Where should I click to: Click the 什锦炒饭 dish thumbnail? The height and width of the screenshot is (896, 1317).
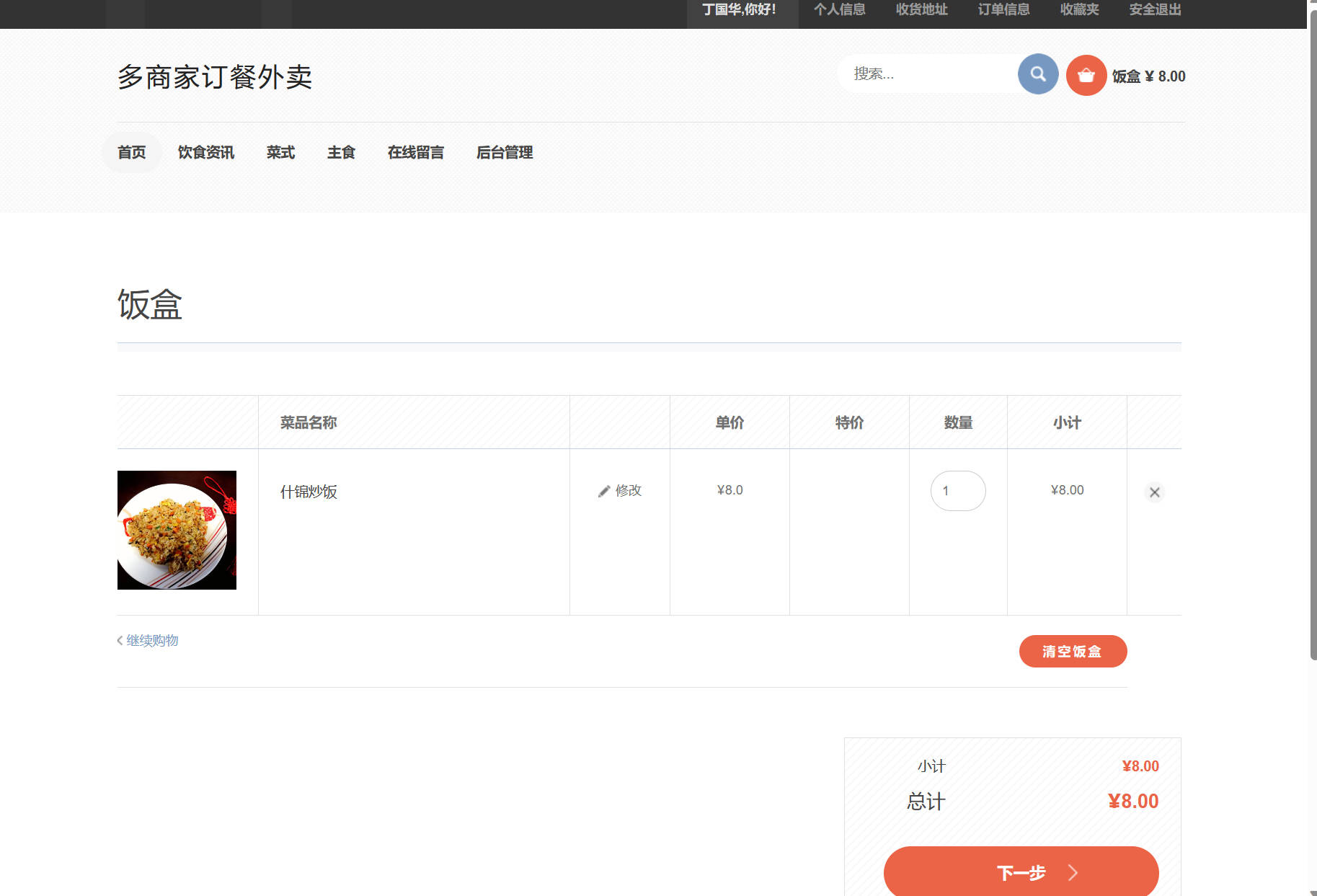[x=176, y=530]
